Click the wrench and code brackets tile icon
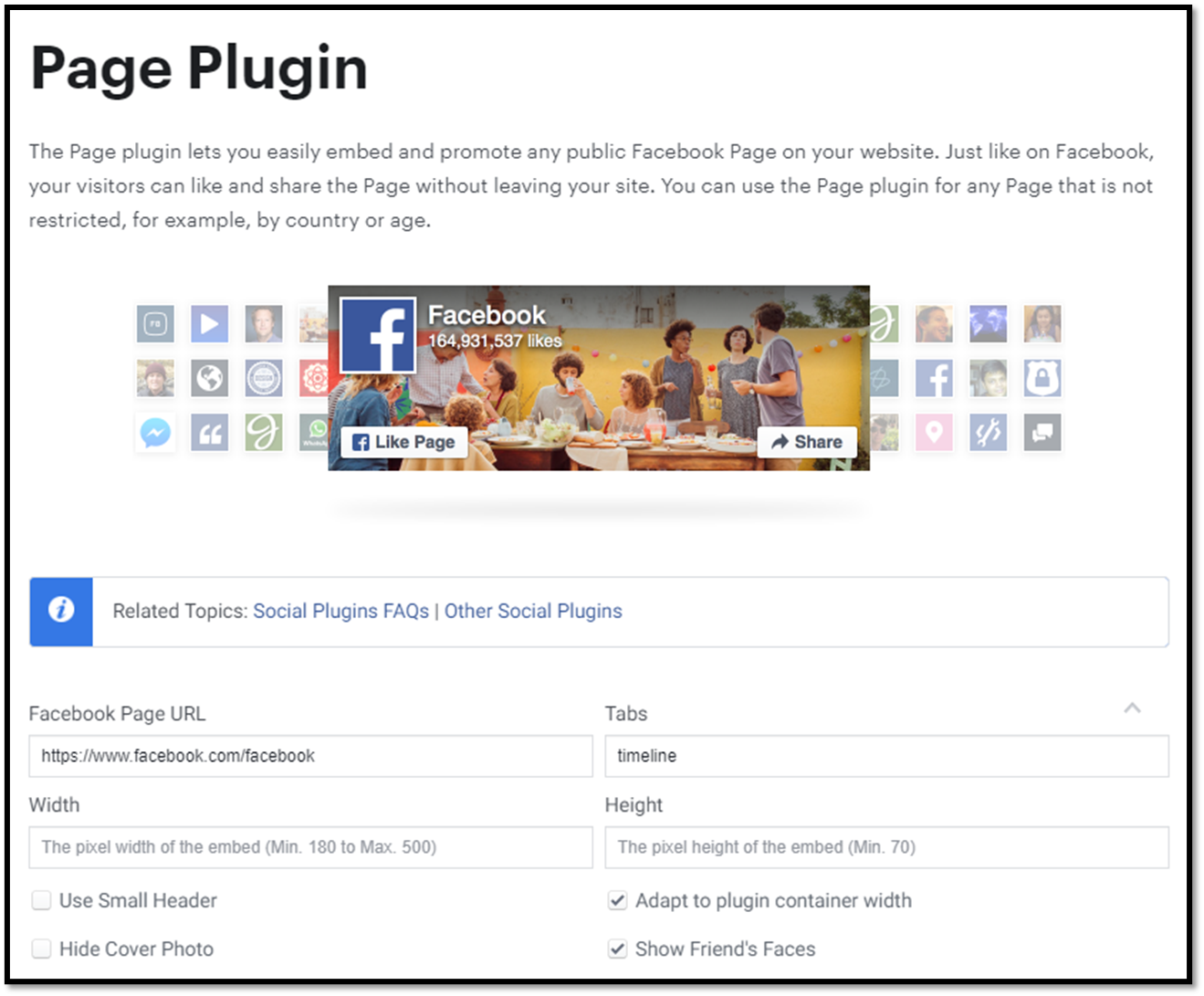 (x=989, y=433)
